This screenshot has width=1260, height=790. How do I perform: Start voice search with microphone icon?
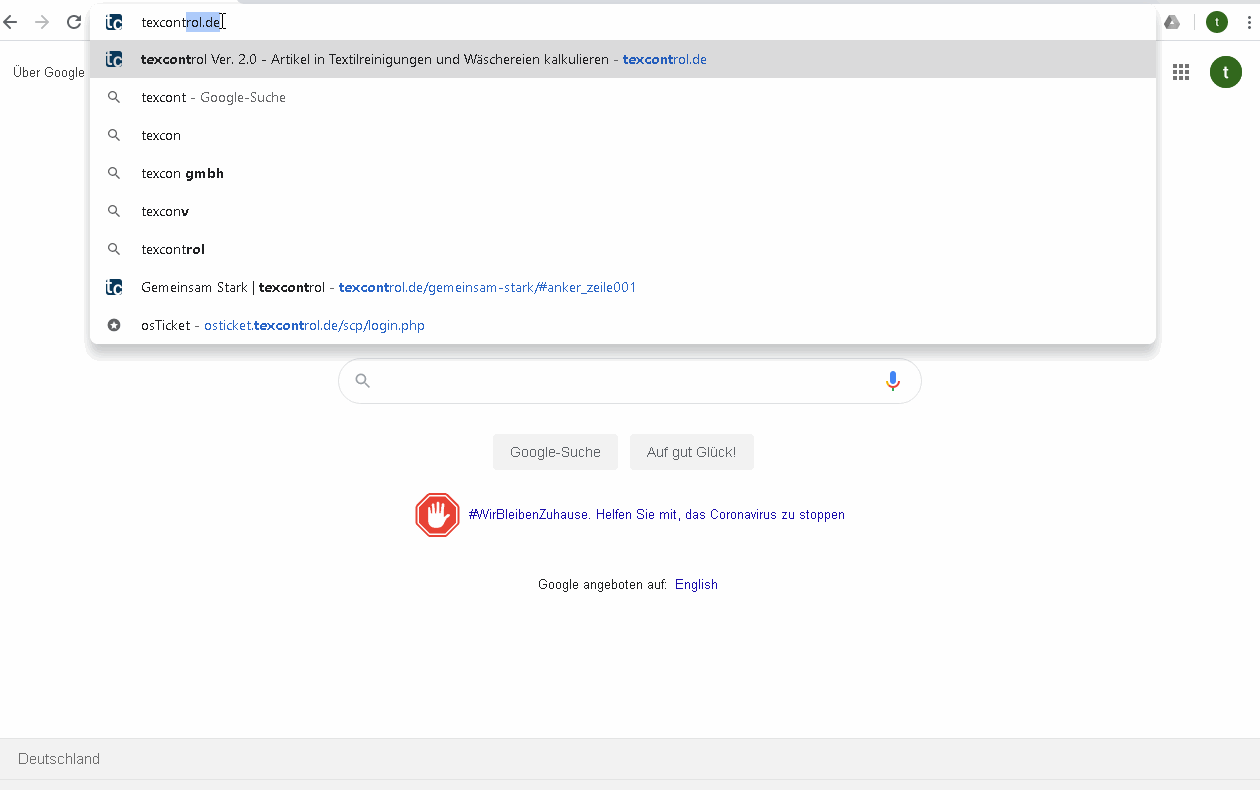point(893,381)
